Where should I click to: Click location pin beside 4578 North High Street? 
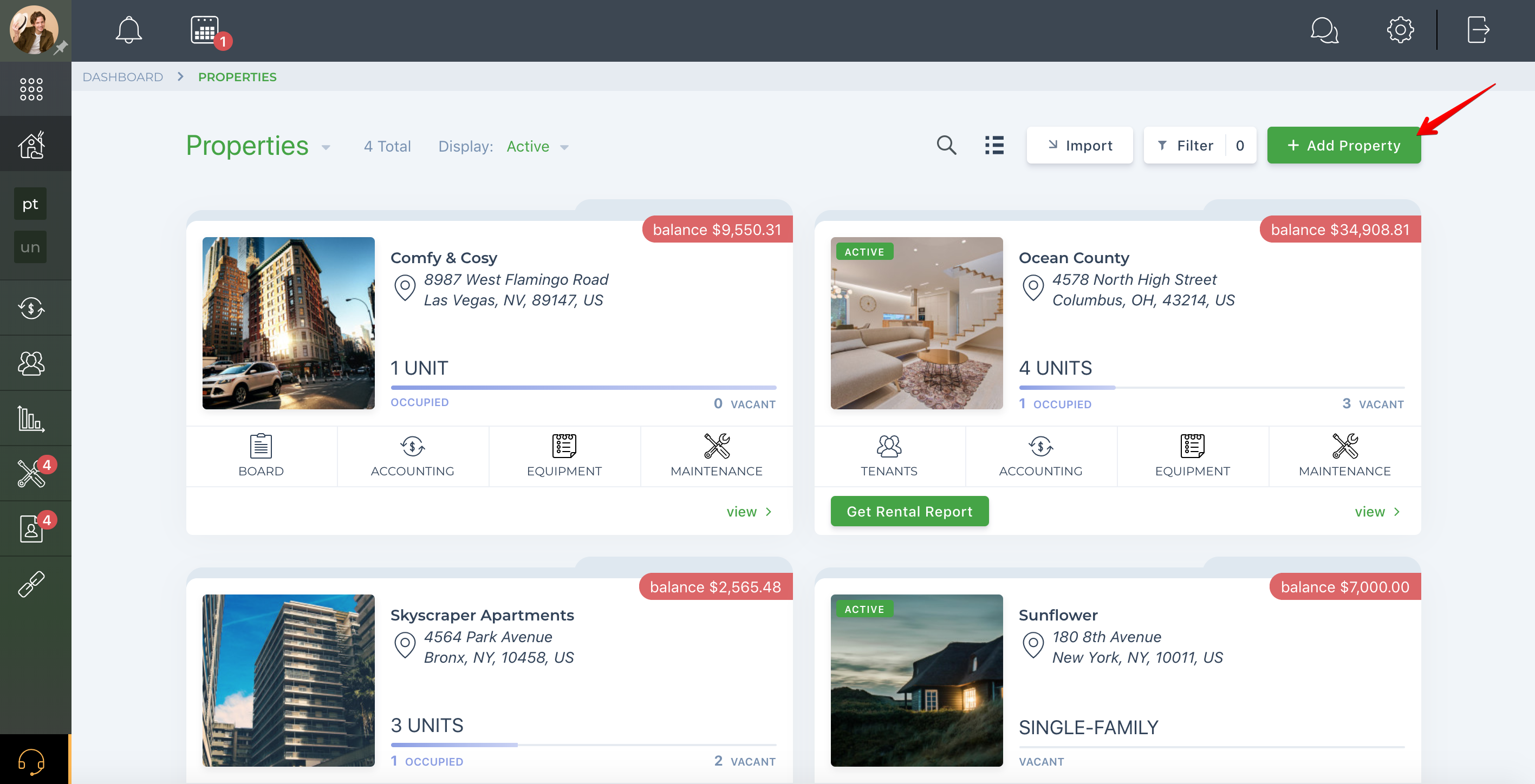1033,288
